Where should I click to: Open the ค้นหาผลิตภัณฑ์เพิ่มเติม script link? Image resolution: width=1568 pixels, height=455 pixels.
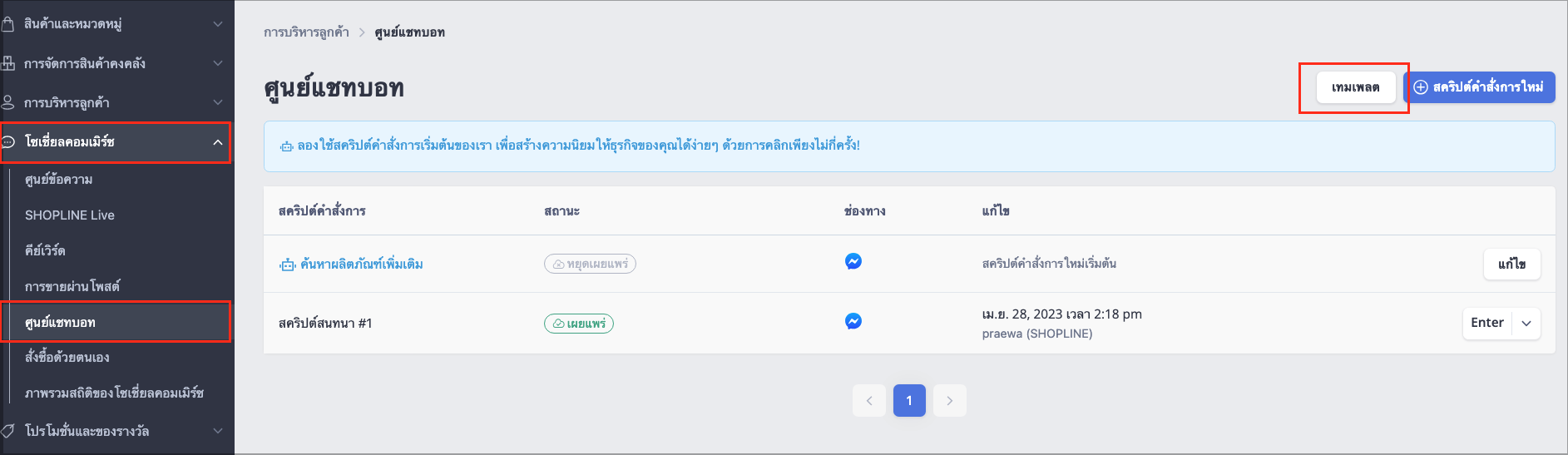pyautogui.click(x=362, y=265)
